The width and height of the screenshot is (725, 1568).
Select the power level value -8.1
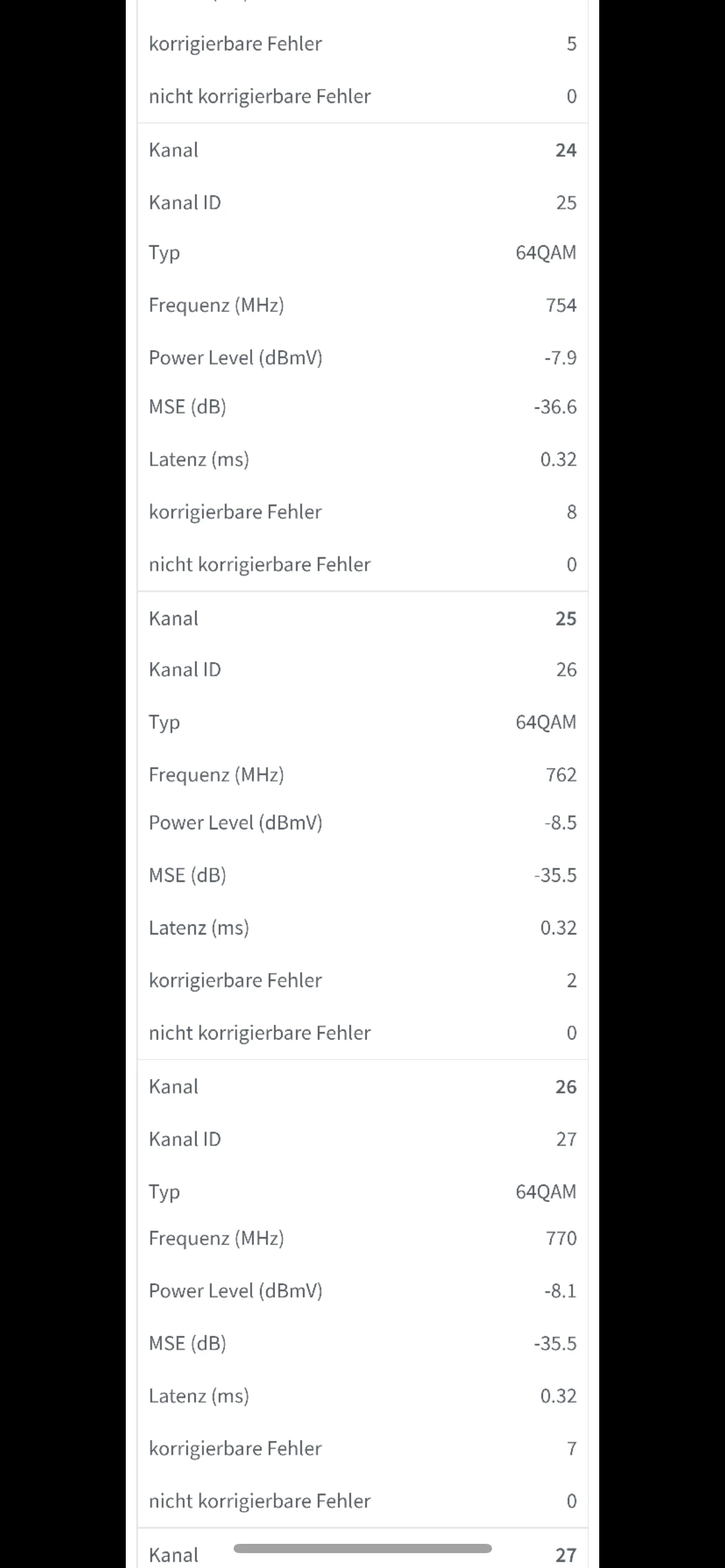pyautogui.click(x=560, y=1291)
